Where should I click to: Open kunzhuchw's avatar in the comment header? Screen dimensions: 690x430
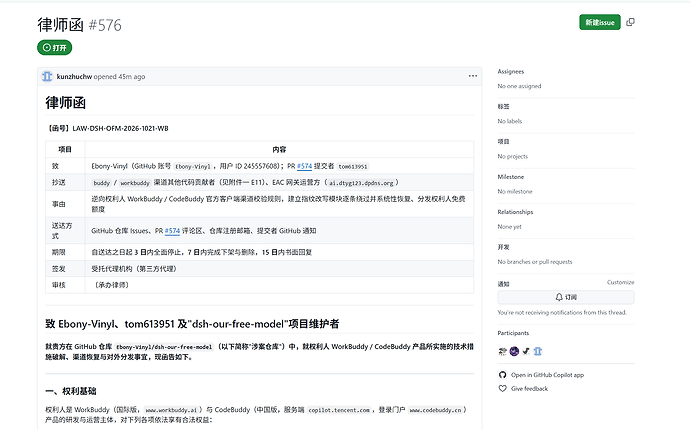47,76
